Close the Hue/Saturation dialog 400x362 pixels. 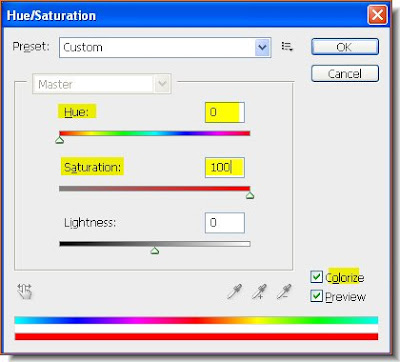377,15
